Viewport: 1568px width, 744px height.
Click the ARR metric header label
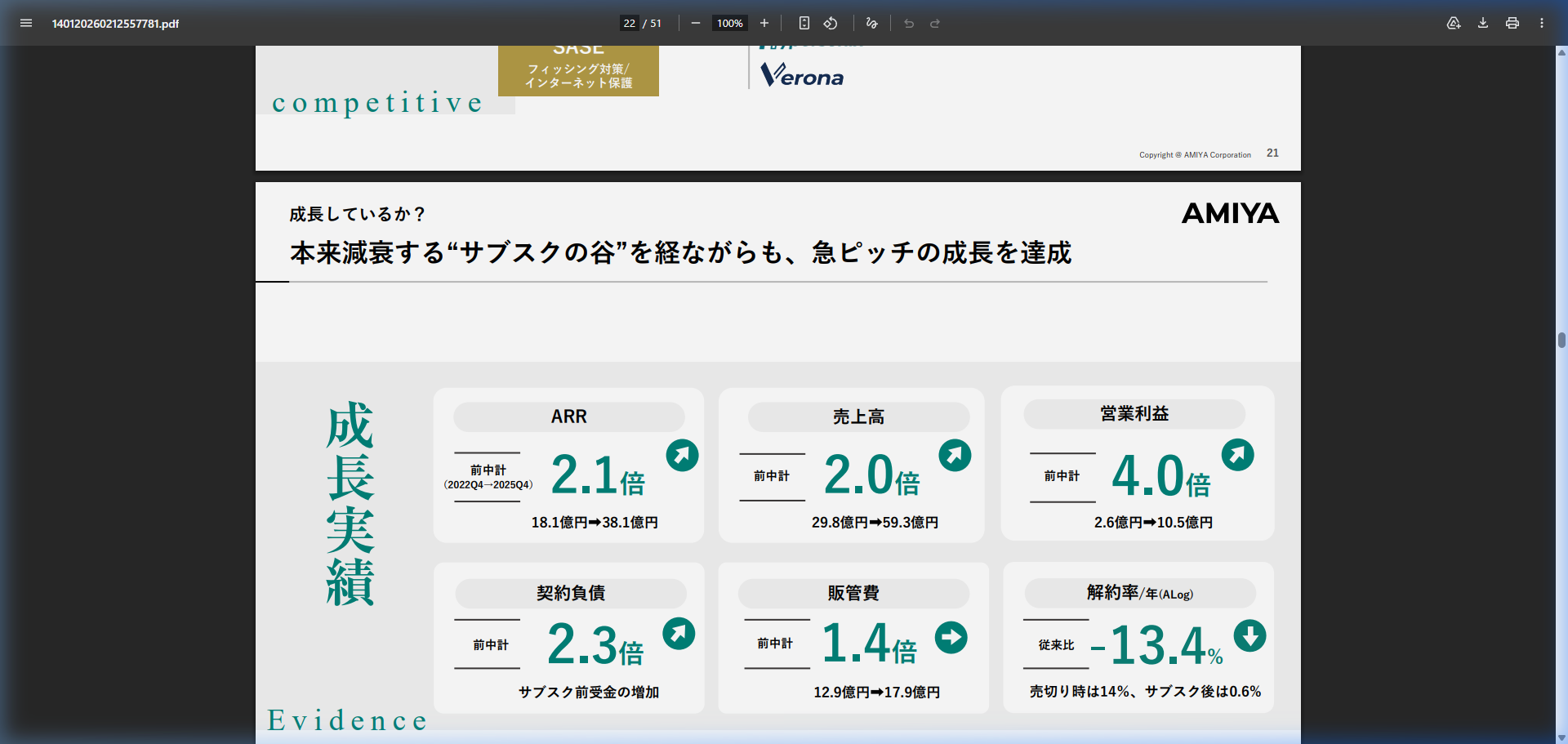click(568, 417)
